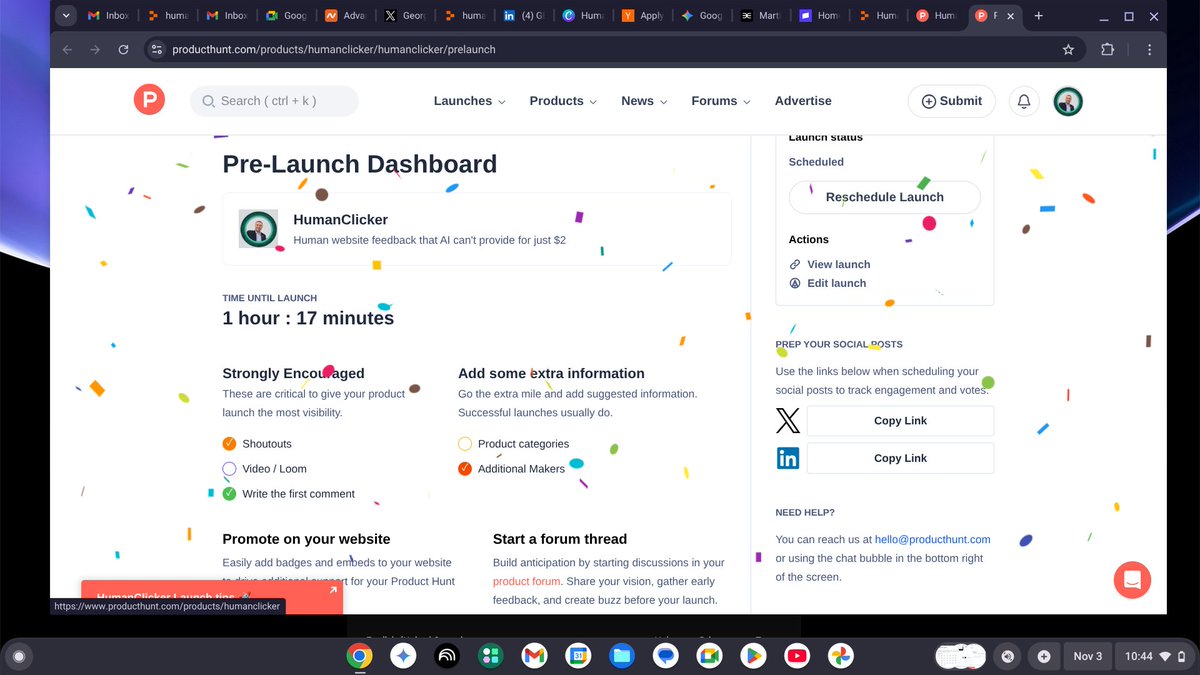
Task: Reload the page in Chrome
Action: [123, 49]
